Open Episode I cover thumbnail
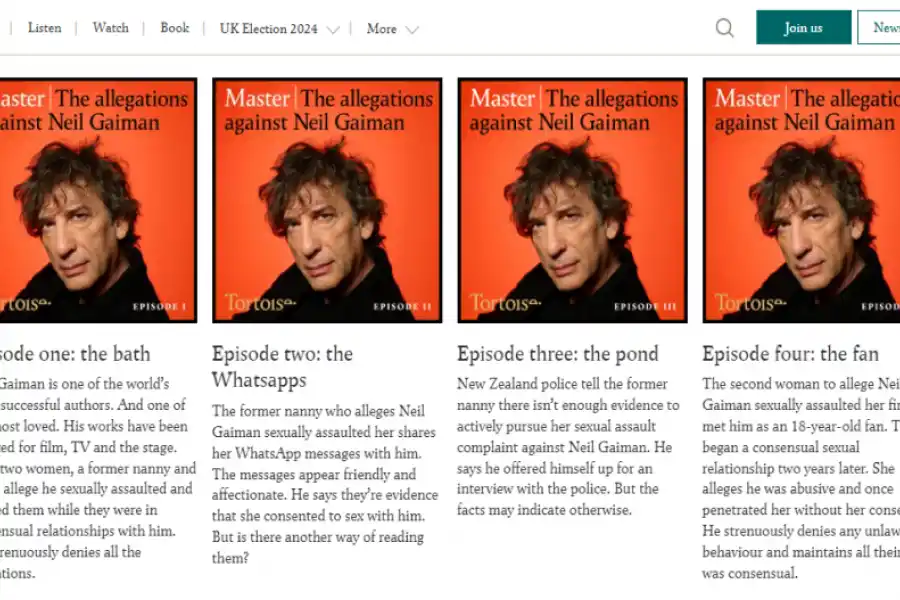The height and width of the screenshot is (600, 900). tap(98, 200)
